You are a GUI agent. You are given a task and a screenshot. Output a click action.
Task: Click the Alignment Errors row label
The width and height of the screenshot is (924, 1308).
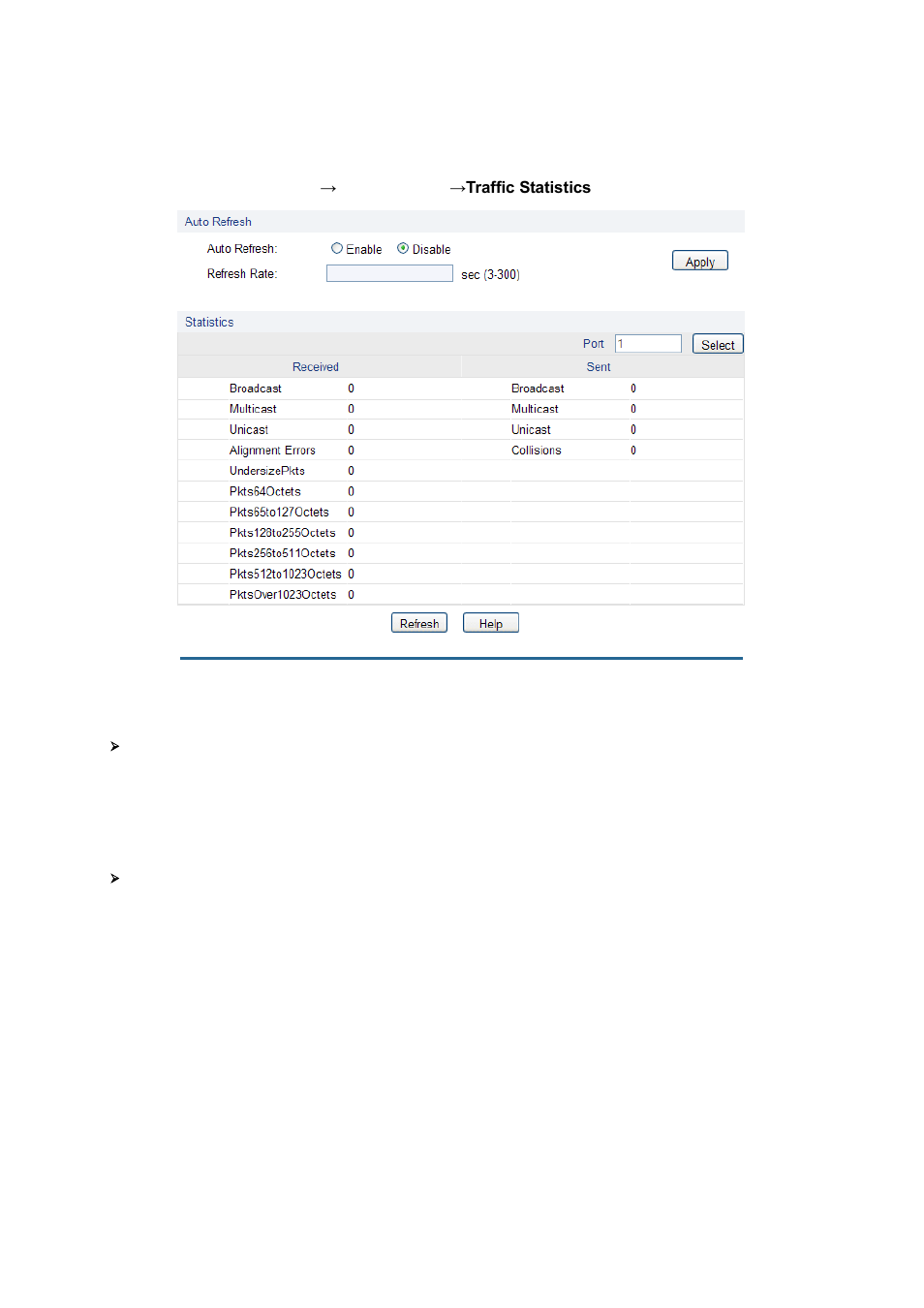[272, 451]
